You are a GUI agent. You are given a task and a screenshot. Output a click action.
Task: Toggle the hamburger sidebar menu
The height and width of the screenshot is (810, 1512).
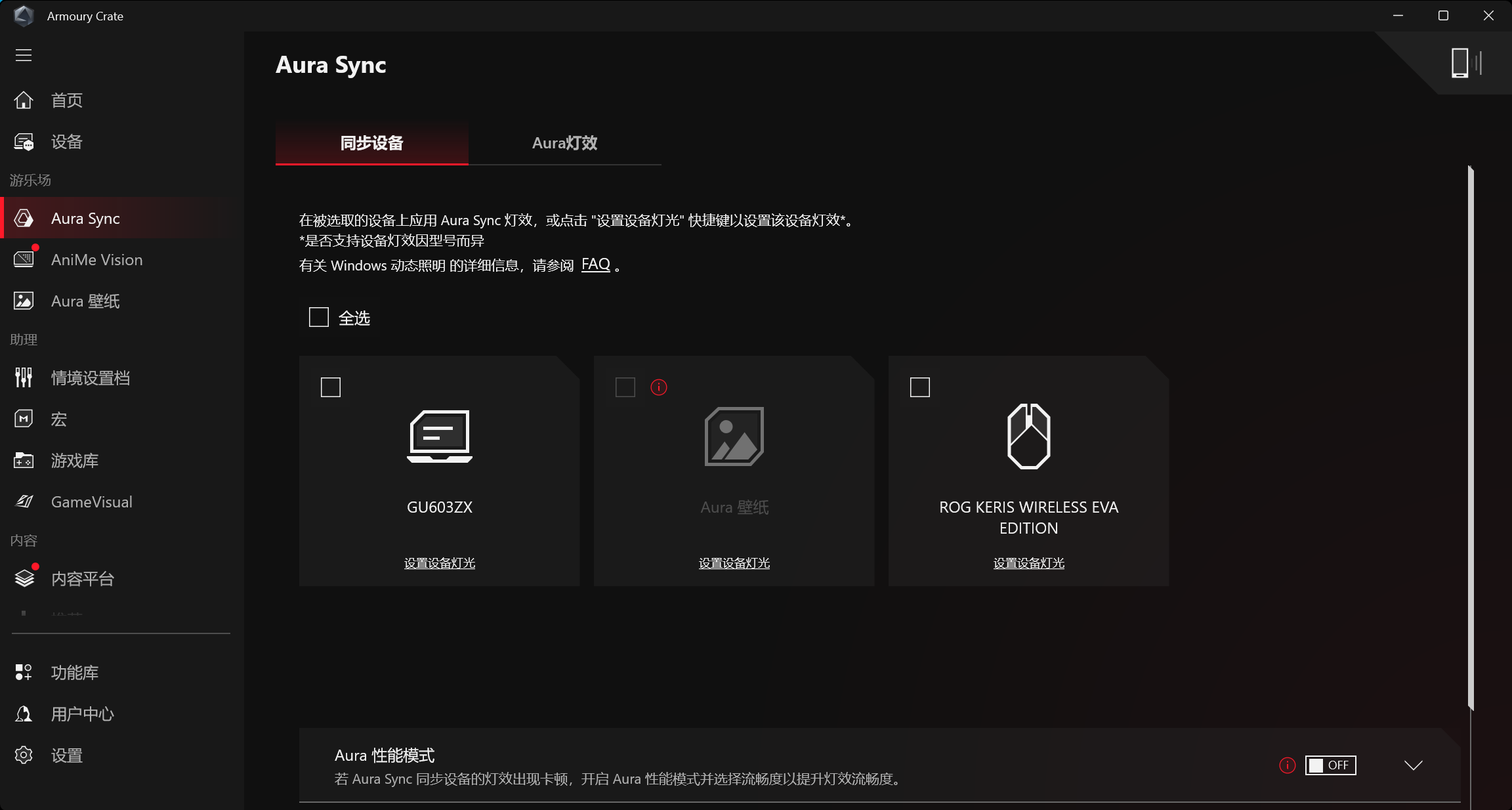tap(24, 55)
